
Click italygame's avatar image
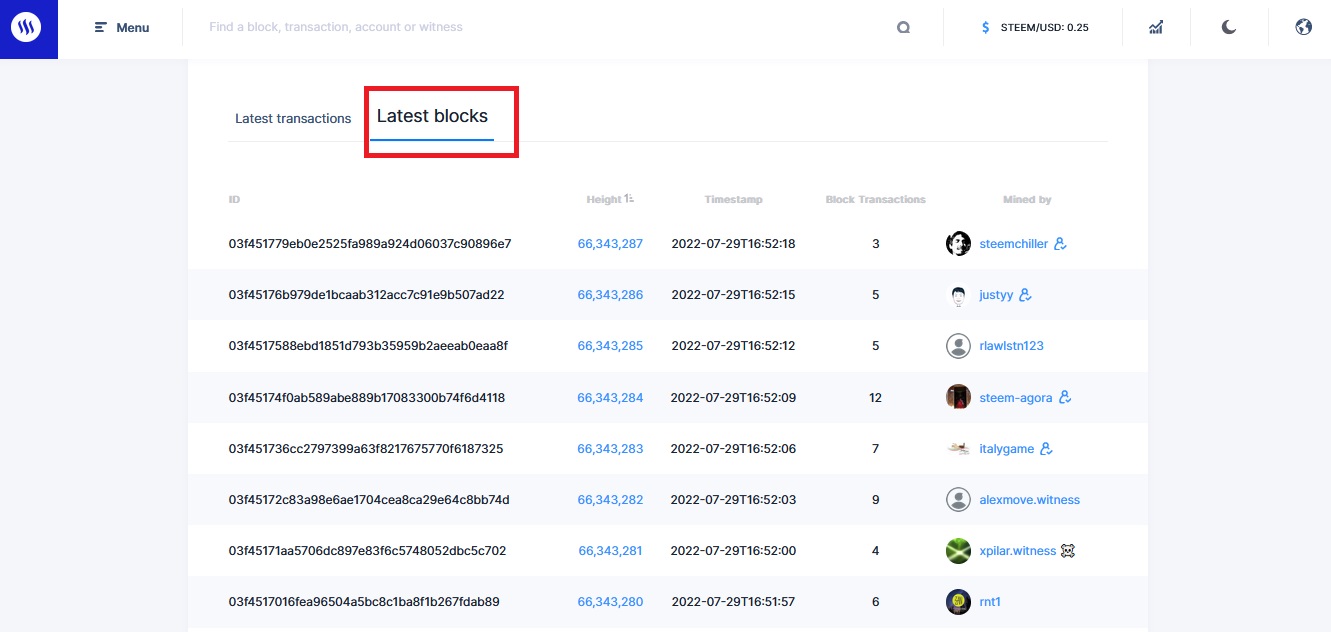[x=958, y=449]
